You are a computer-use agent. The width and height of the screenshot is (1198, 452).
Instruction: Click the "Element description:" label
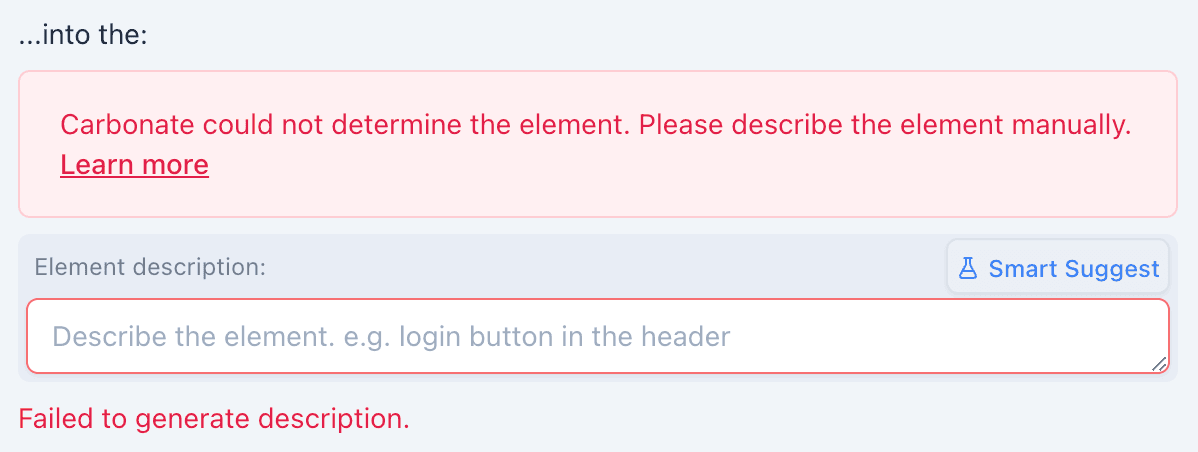click(150, 267)
